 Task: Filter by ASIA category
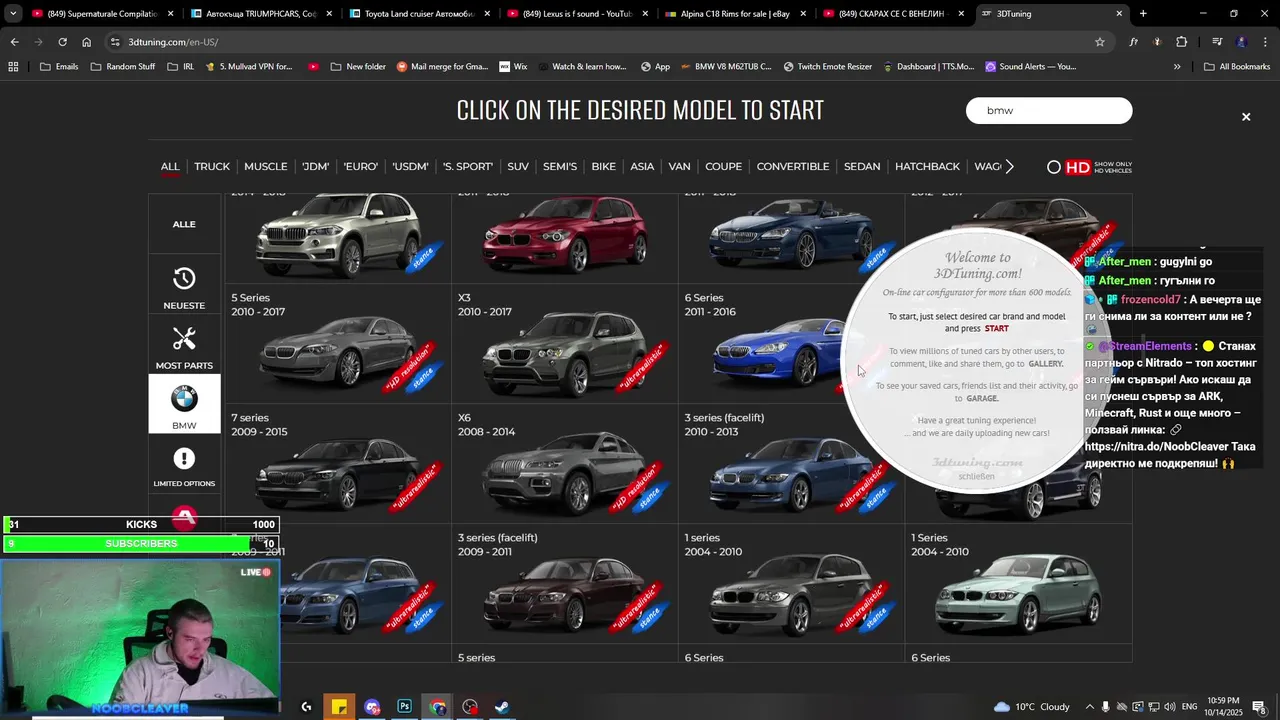642,167
